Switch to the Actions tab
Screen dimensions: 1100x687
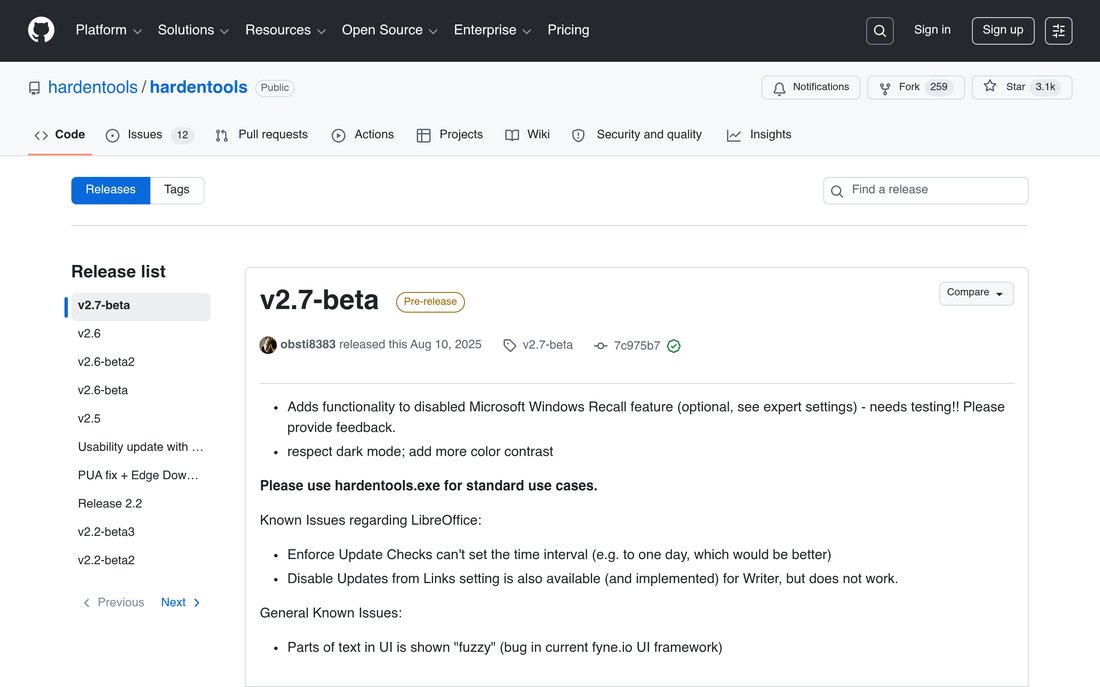click(x=363, y=135)
